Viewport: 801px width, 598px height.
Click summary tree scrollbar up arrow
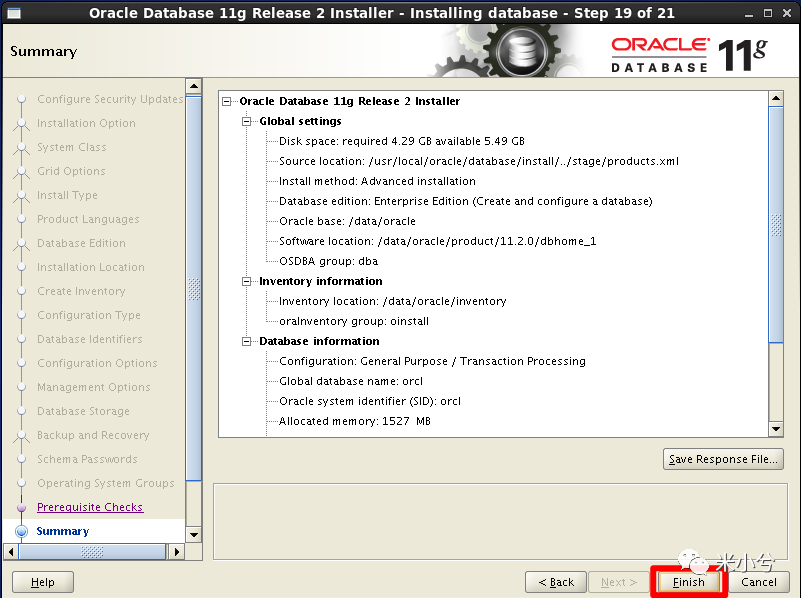click(x=776, y=98)
